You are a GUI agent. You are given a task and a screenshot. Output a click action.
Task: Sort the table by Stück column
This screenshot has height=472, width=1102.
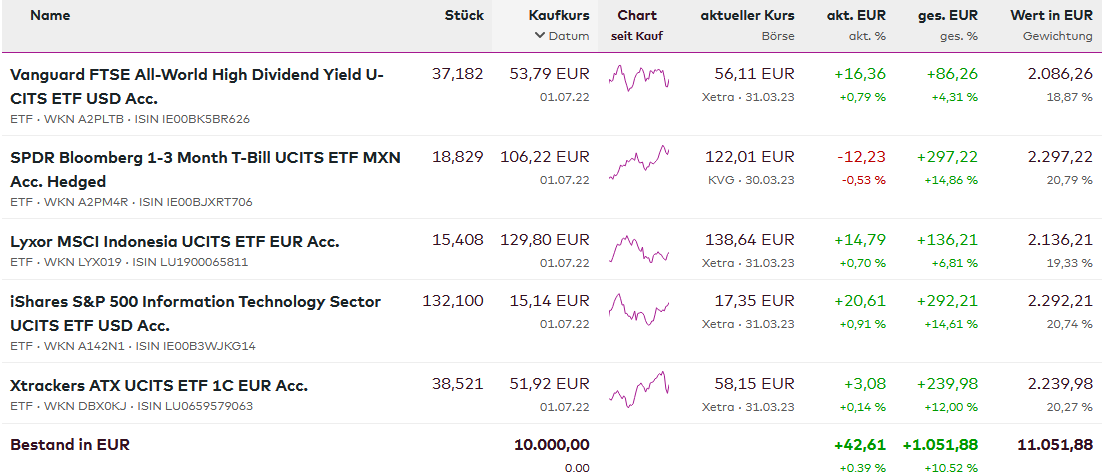[x=464, y=15]
